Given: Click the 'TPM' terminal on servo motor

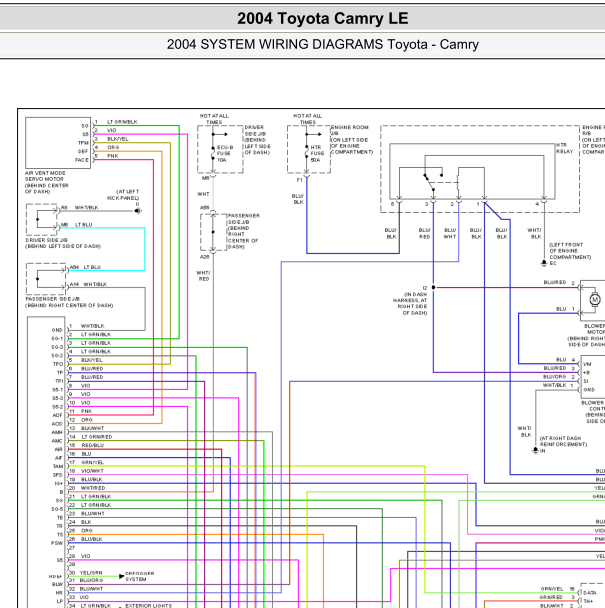Looking at the screenshot, I should [x=83, y=143].
